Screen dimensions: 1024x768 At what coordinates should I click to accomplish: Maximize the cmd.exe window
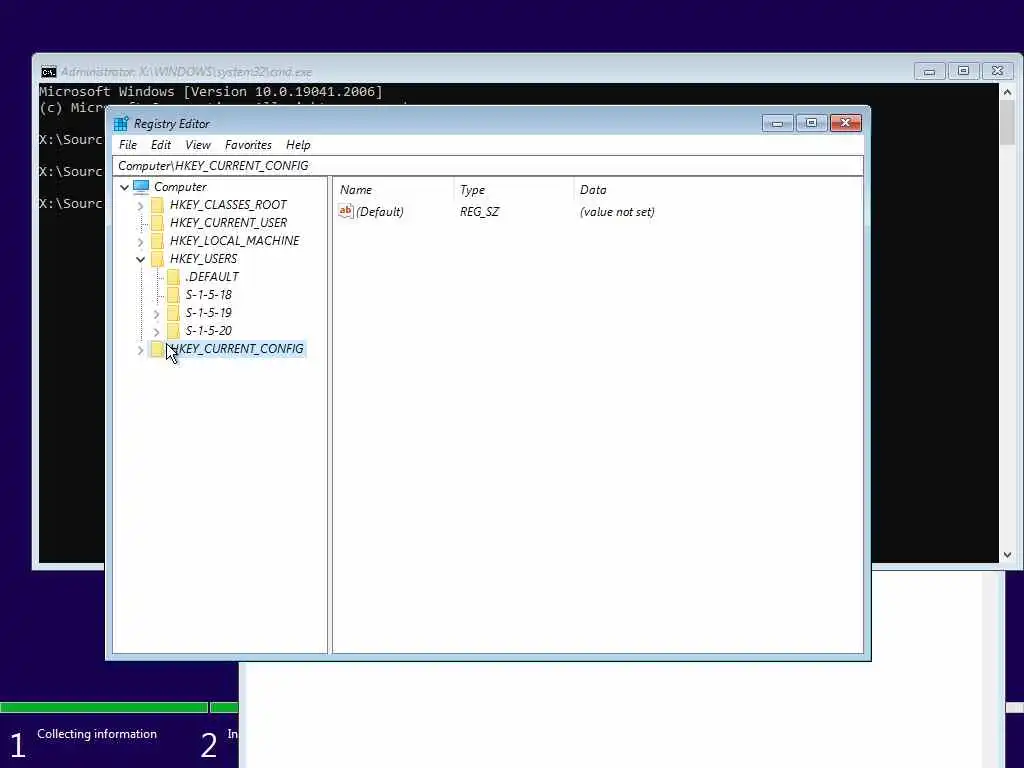963,71
